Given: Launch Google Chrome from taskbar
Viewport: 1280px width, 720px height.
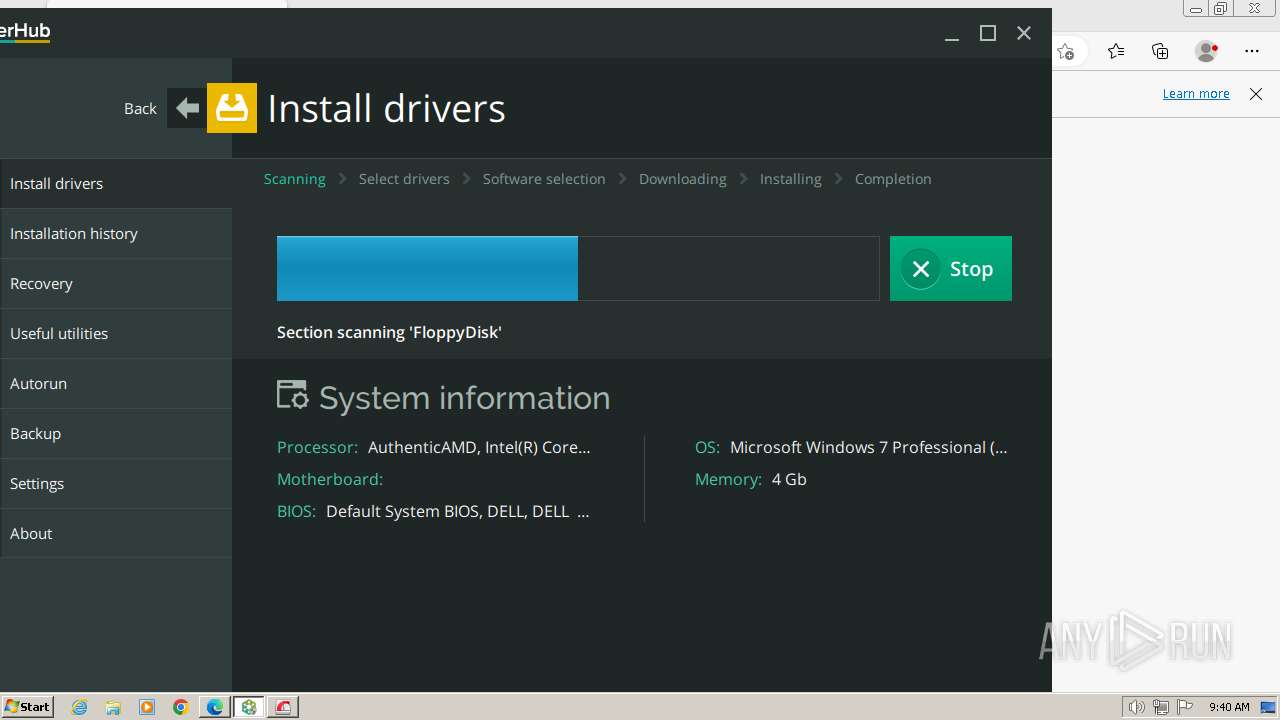Looking at the screenshot, I should pyautogui.click(x=181, y=707).
